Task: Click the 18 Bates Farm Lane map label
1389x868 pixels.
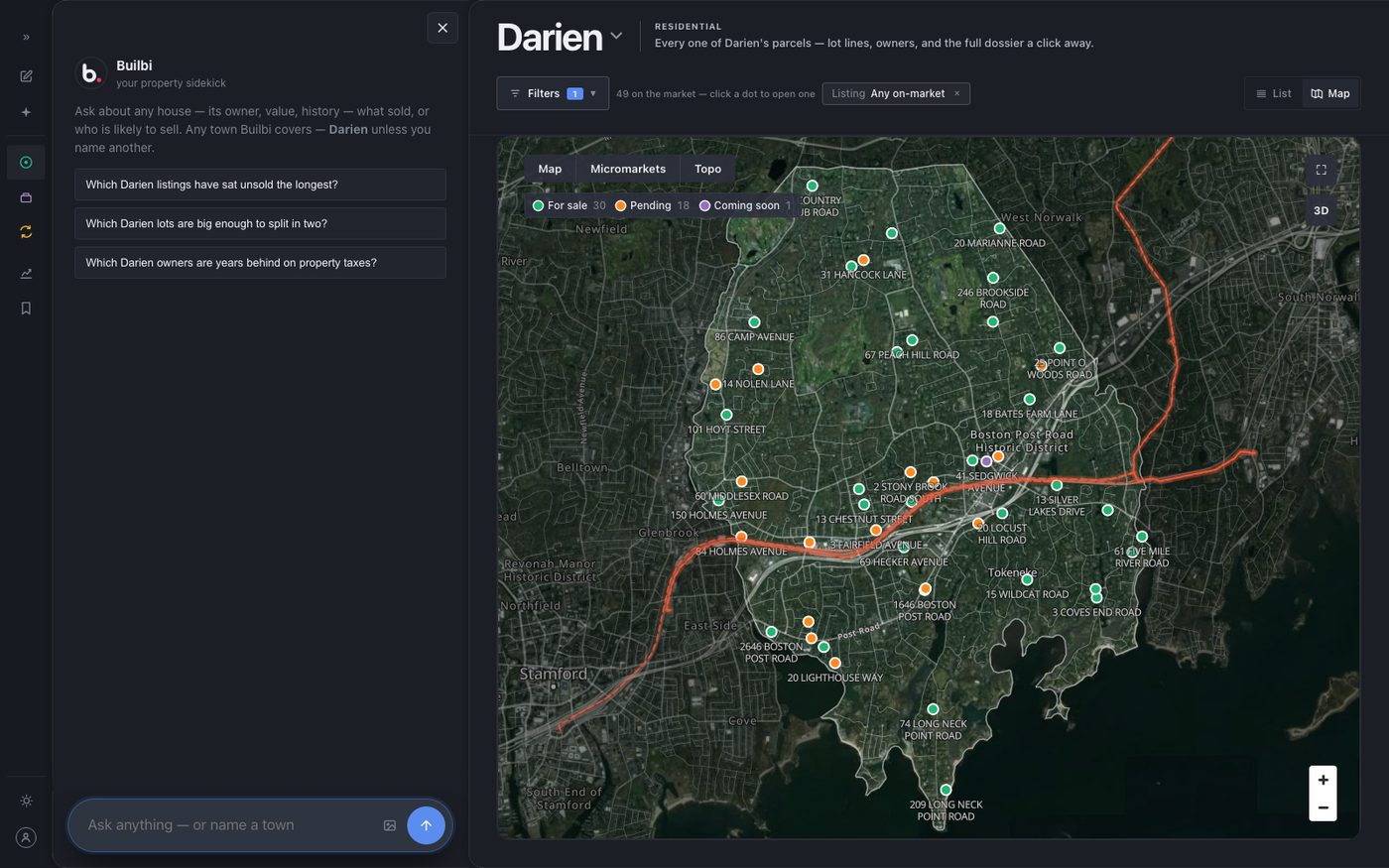Action: [x=1029, y=414]
